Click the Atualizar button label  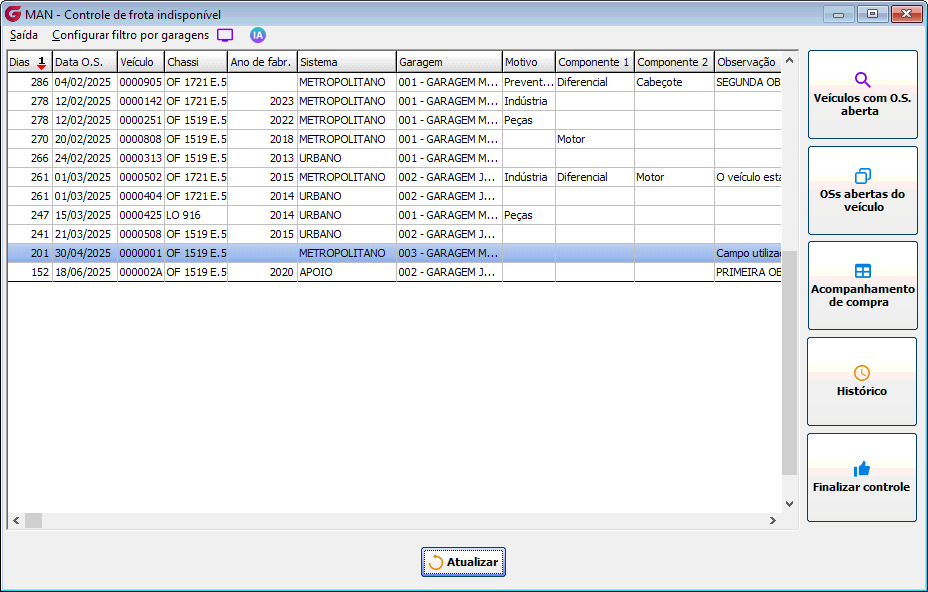(x=472, y=562)
